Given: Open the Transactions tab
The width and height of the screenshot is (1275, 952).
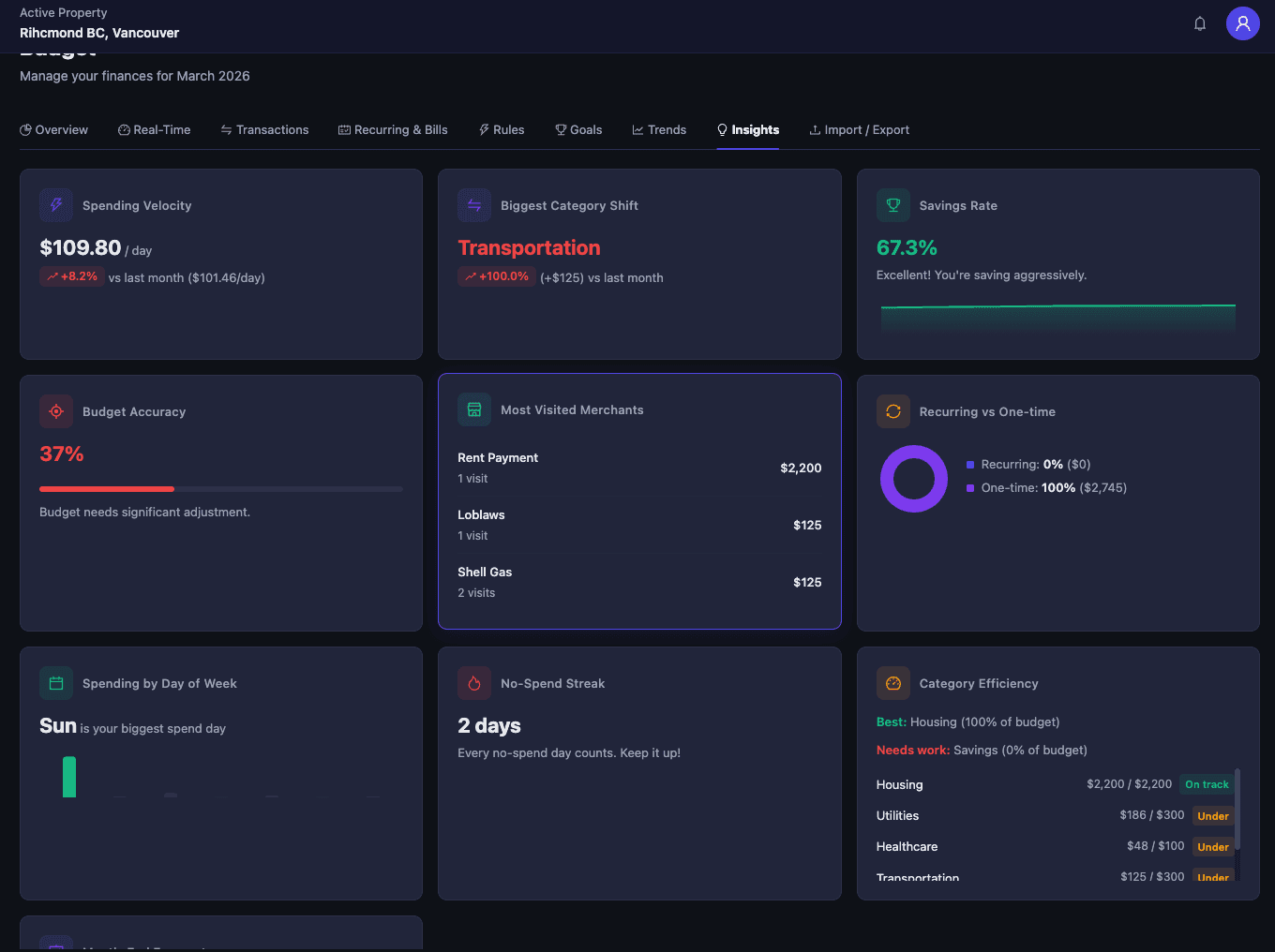Looking at the screenshot, I should 264,130.
